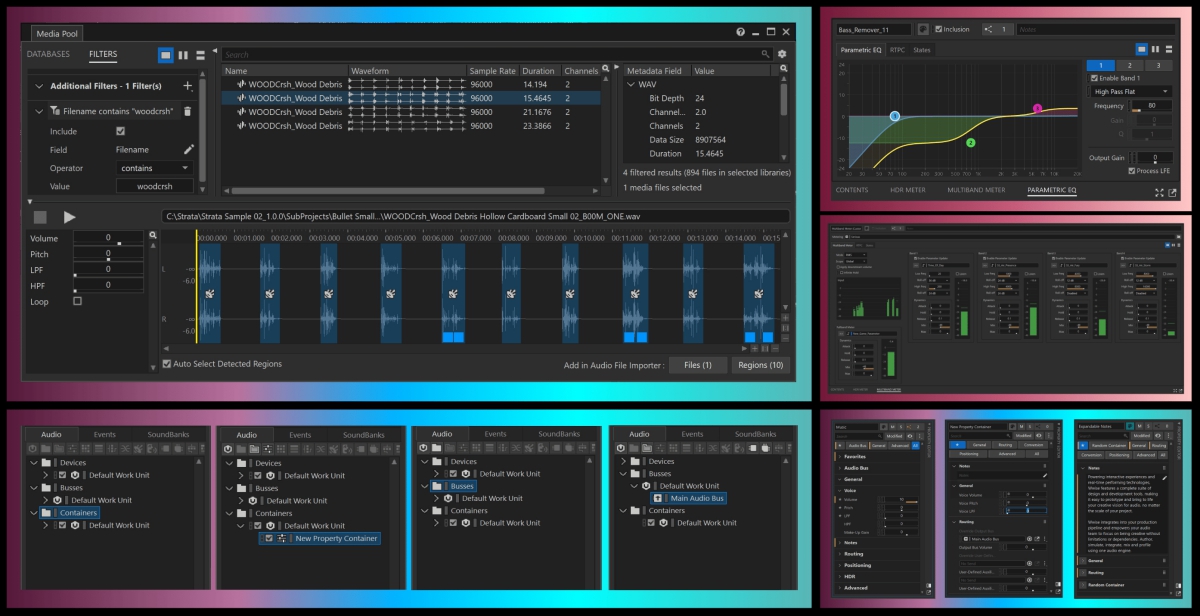Open MULTIBAND METER tab
The width and height of the screenshot is (1200, 616).
click(x=976, y=189)
